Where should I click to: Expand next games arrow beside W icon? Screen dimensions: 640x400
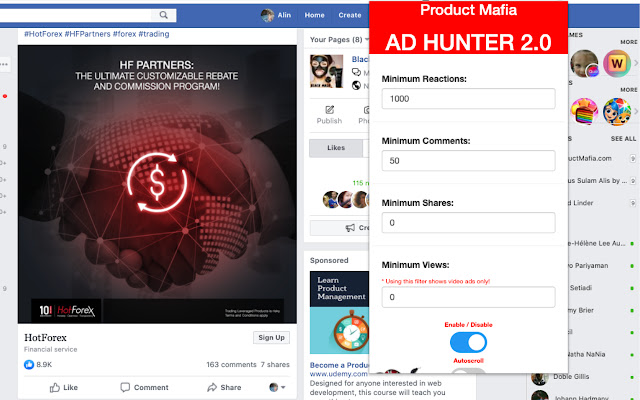tap(636, 63)
